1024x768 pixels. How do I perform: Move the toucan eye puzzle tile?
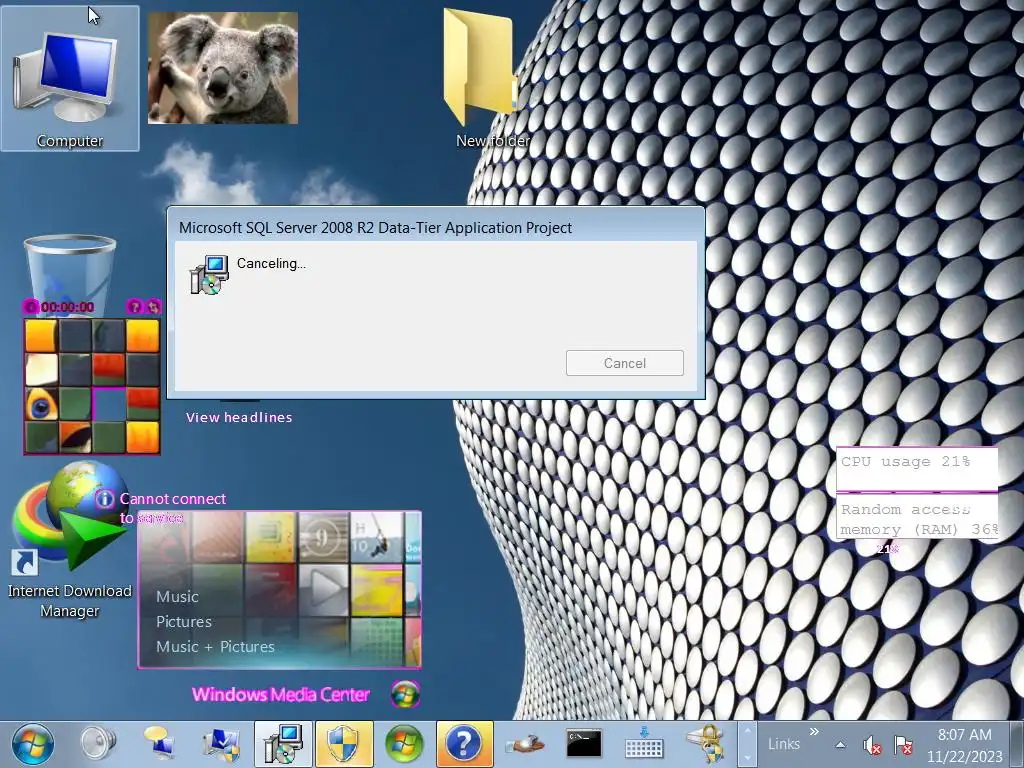41,404
